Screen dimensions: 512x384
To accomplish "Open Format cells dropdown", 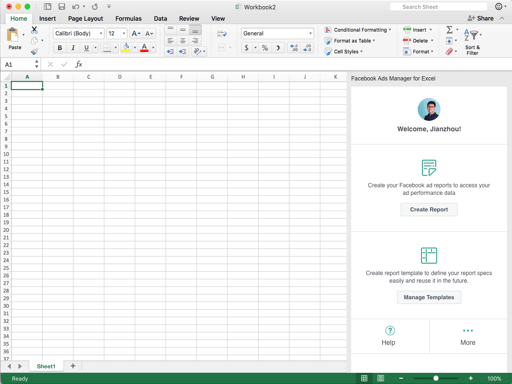I will [418, 51].
